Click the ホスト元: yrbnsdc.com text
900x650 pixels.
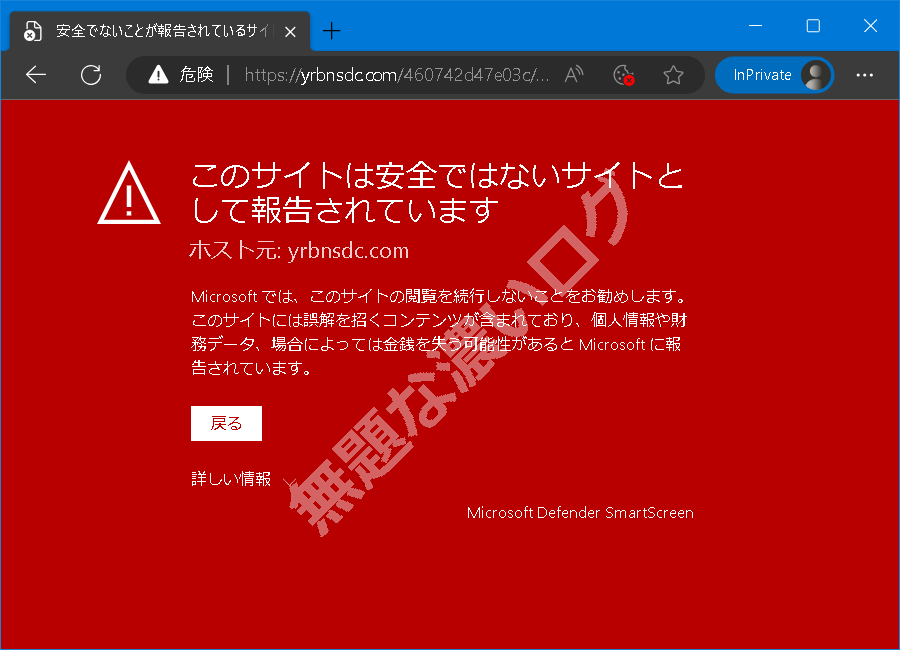pyautogui.click(x=299, y=251)
